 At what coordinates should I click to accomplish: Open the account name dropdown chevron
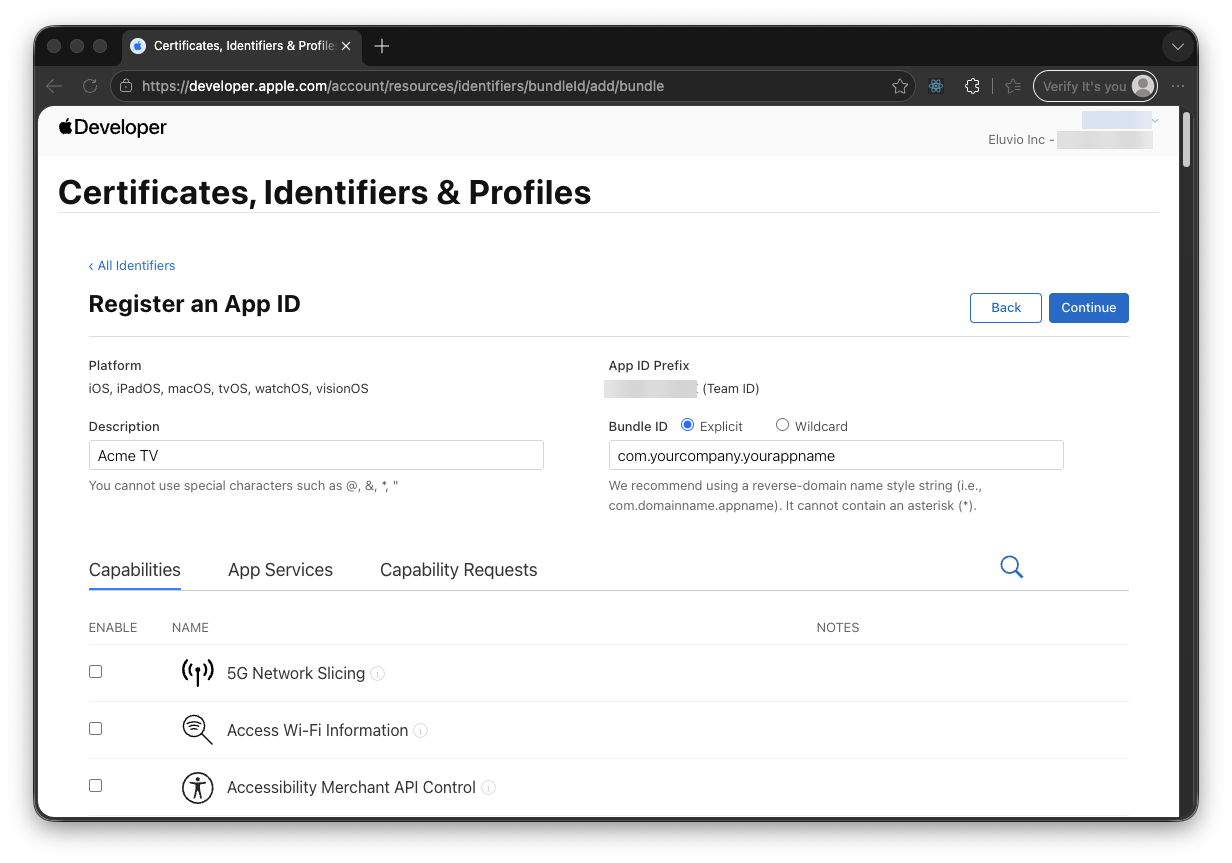coord(1155,120)
